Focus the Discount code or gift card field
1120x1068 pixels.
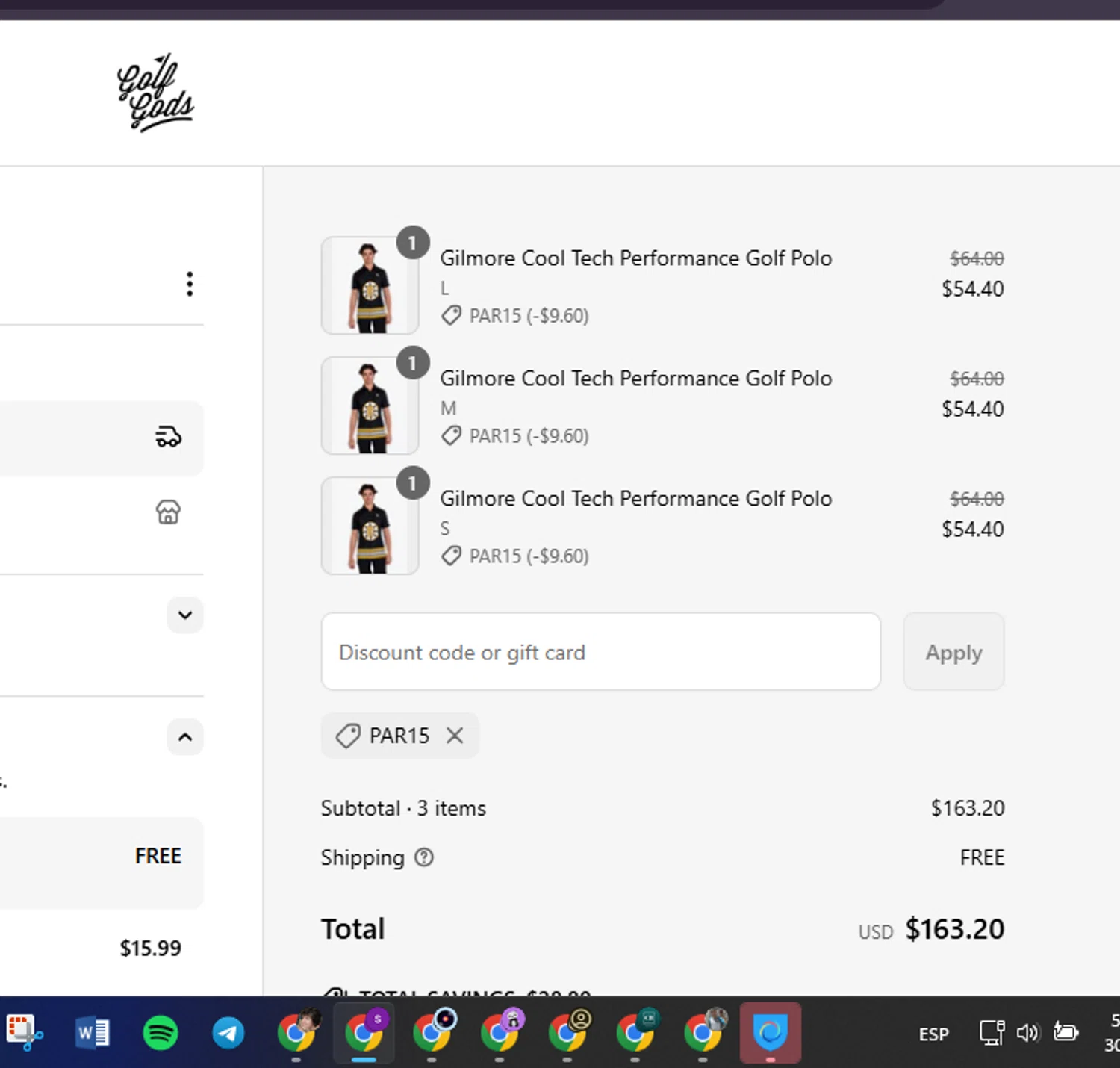pos(601,652)
